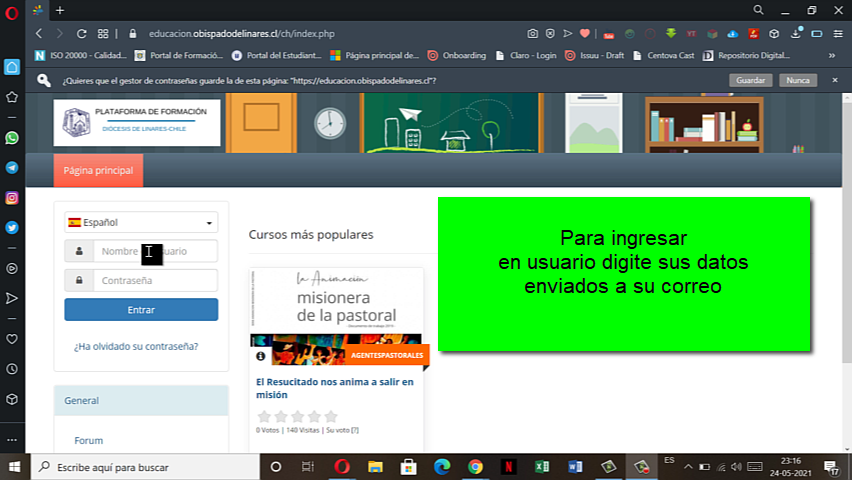This screenshot has width=852, height=480.
Task: Open the Página principal tab
Action: pos(98,171)
